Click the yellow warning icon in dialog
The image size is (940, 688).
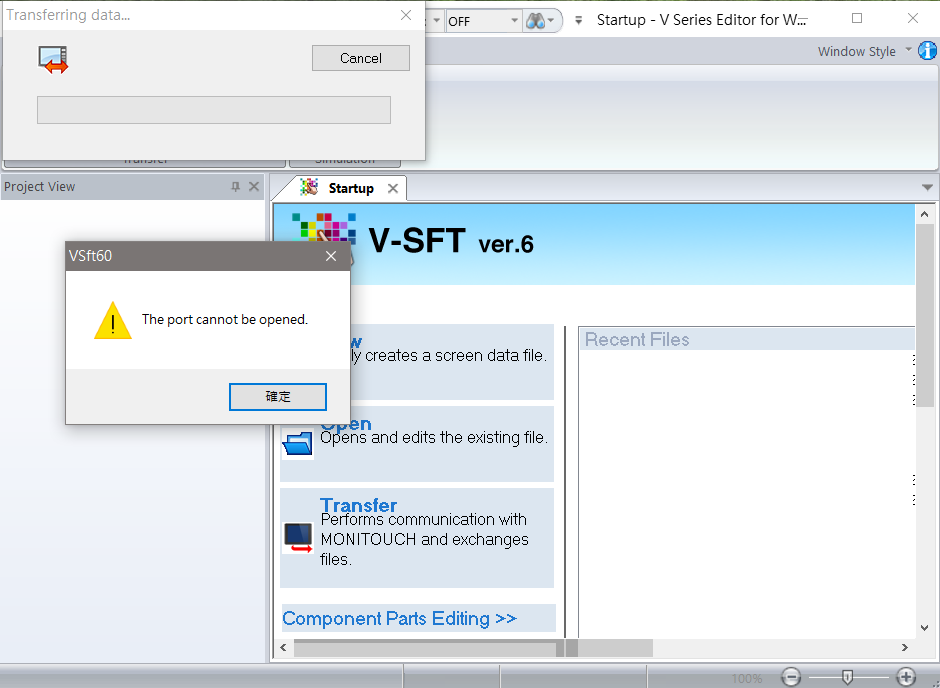click(113, 321)
